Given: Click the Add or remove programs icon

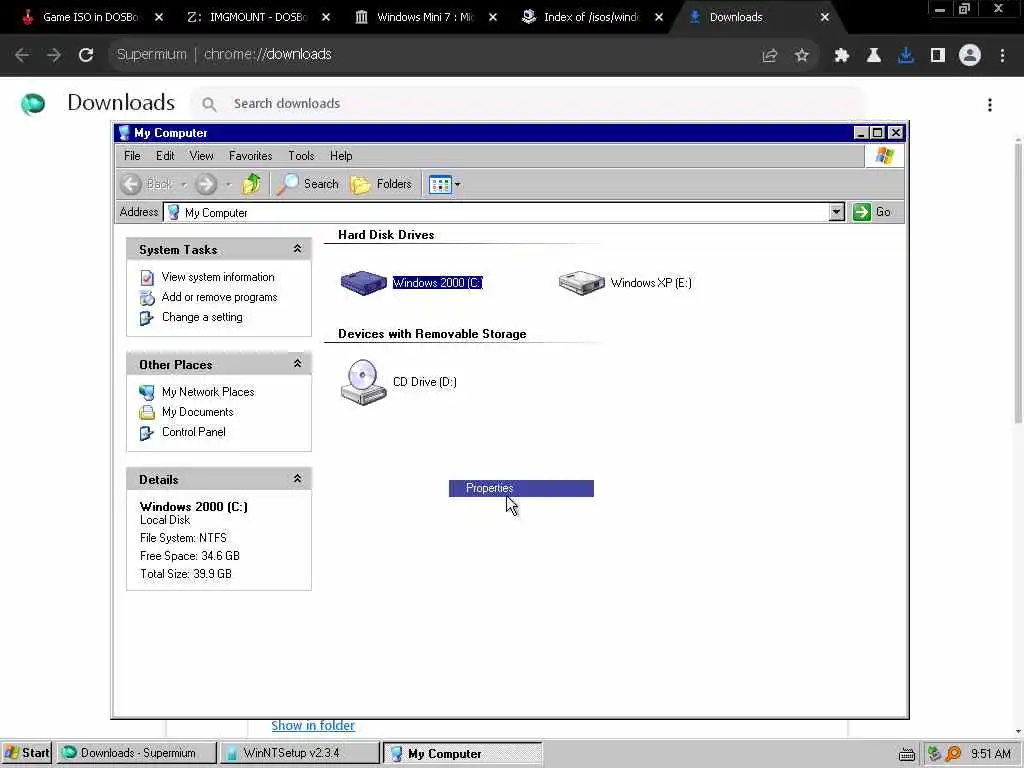Looking at the screenshot, I should [x=147, y=298].
